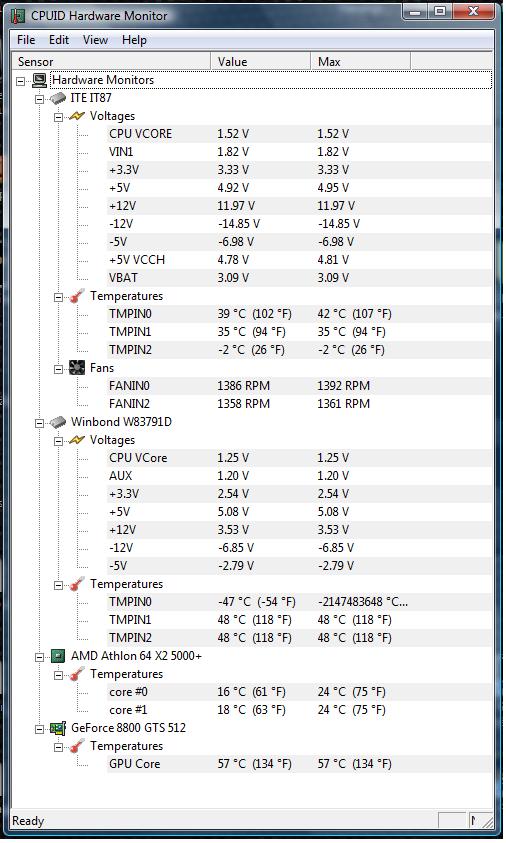
Task: Click the Voltages lightning icon under ITE IT87
Action: point(77,116)
